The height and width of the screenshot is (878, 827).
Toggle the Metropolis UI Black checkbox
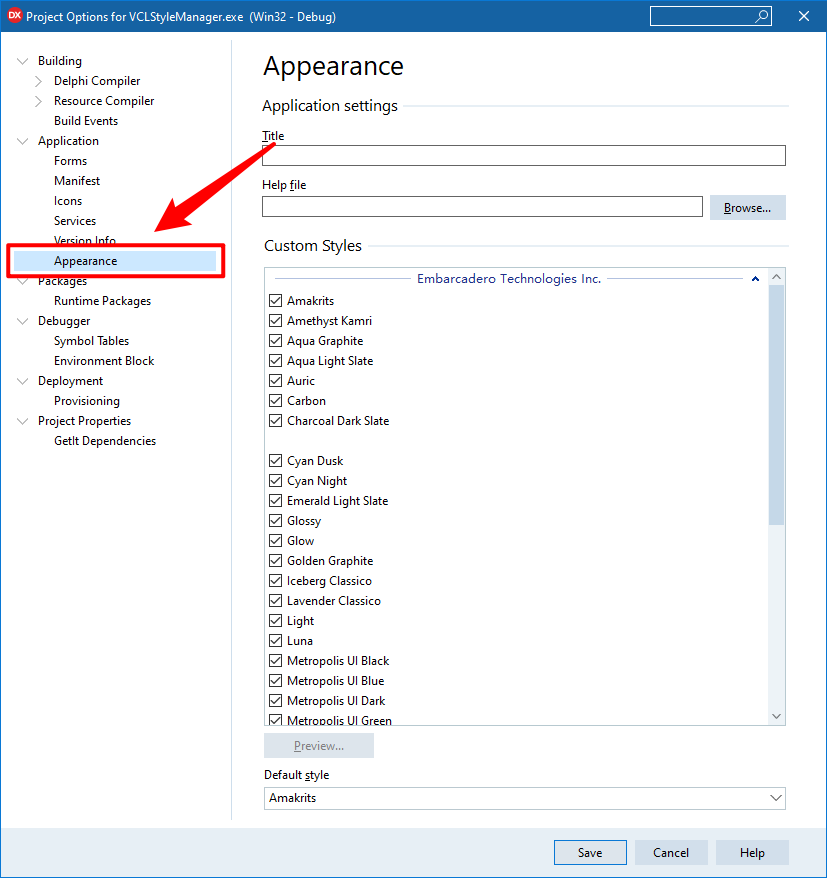[275, 661]
